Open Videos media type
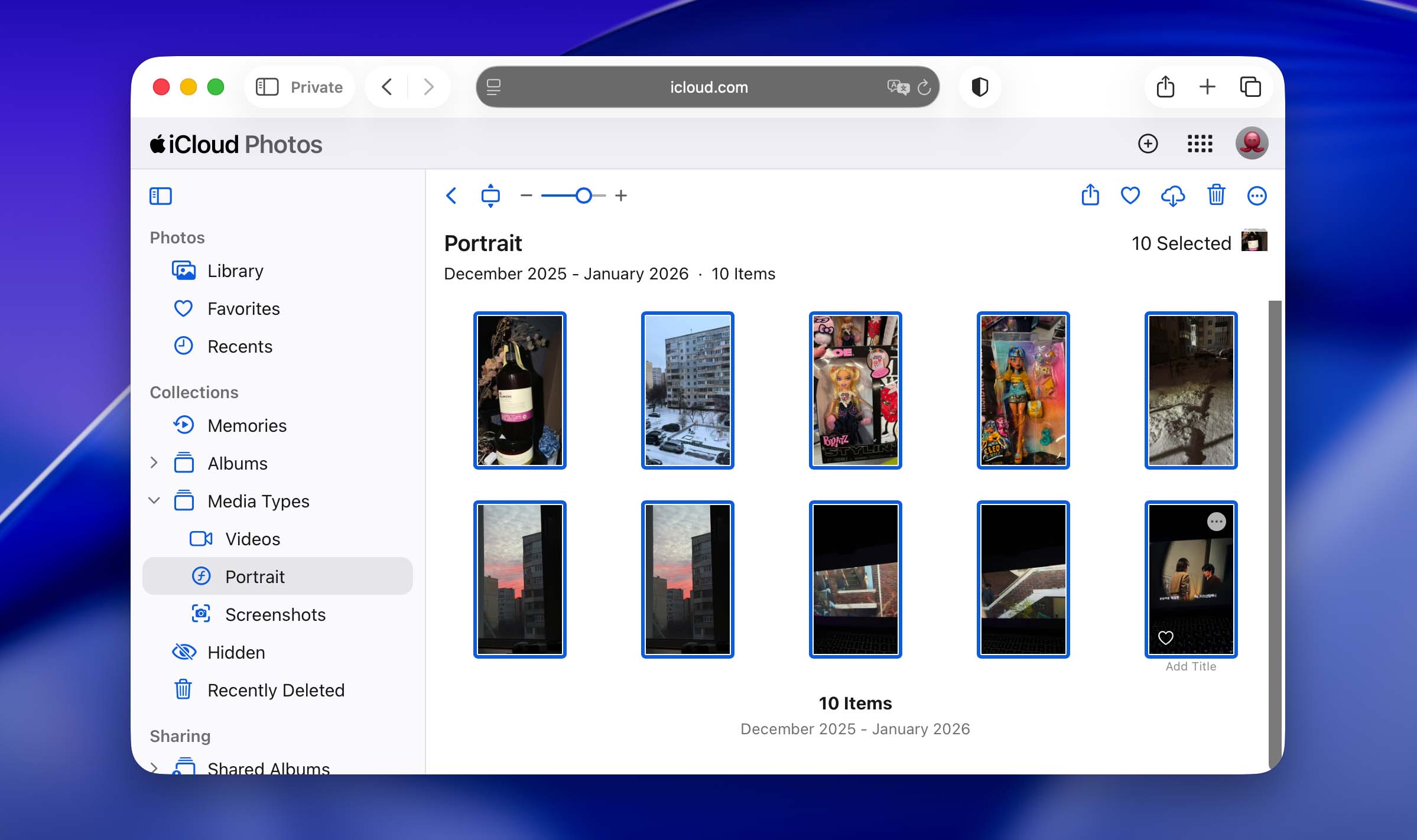The width and height of the screenshot is (1417, 840). (278, 539)
